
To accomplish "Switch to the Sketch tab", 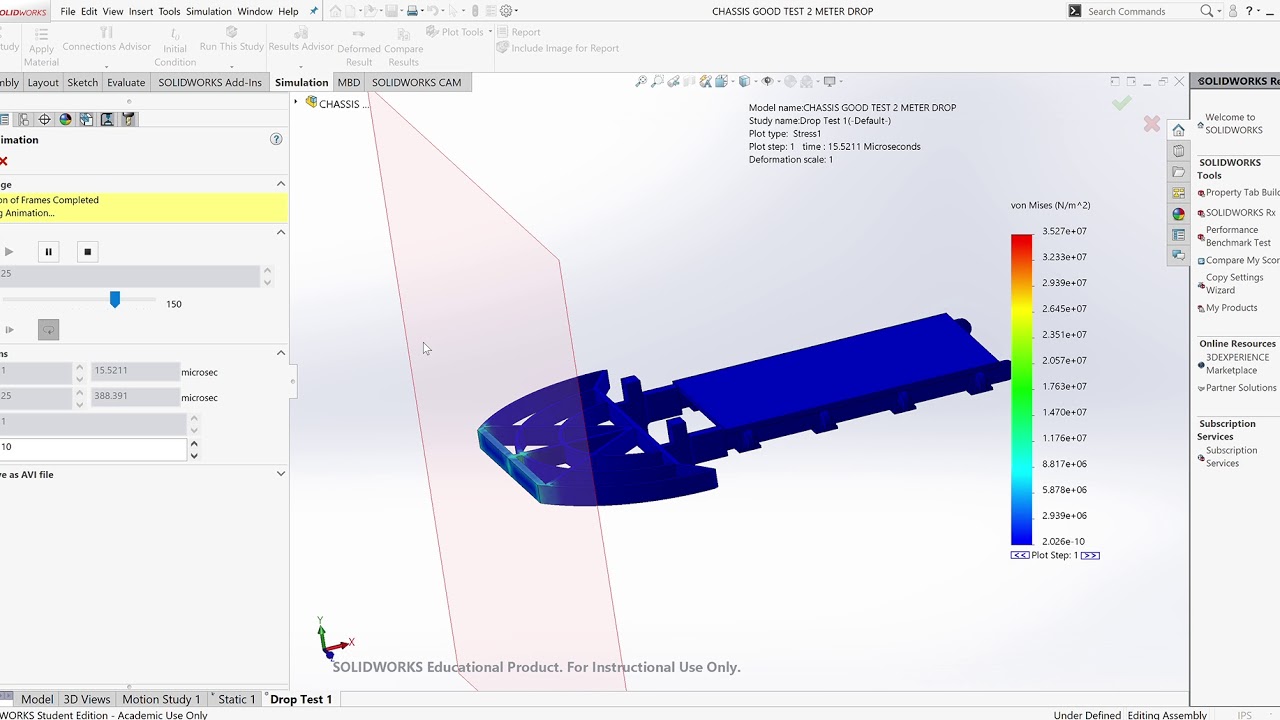I will pyautogui.click(x=82, y=82).
